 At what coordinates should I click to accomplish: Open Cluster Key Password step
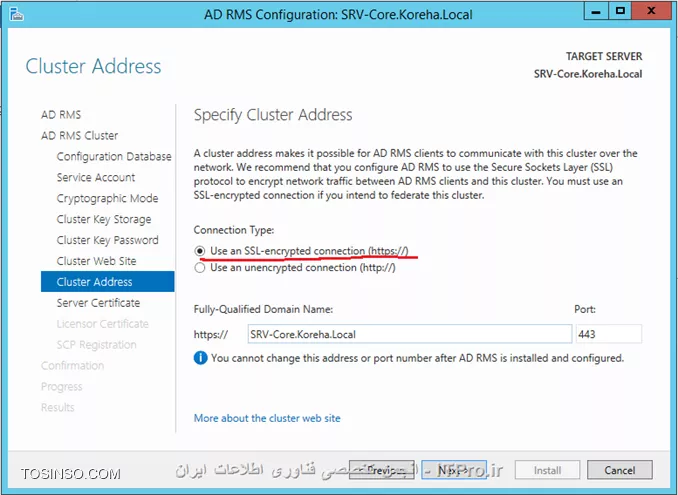point(107,240)
